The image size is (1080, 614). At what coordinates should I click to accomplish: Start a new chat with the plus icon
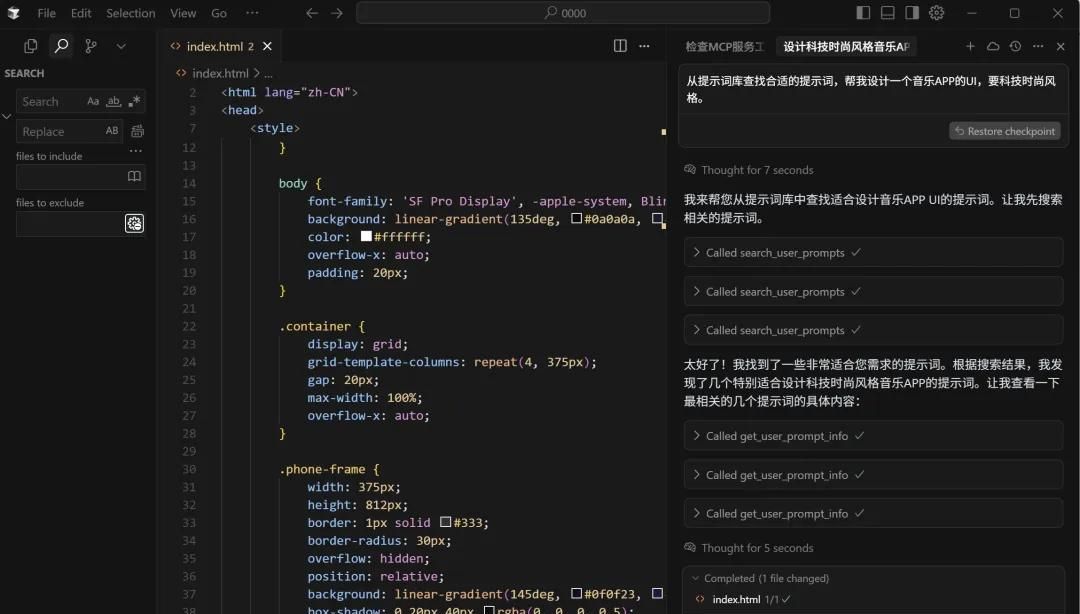pyautogui.click(x=970, y=46)
